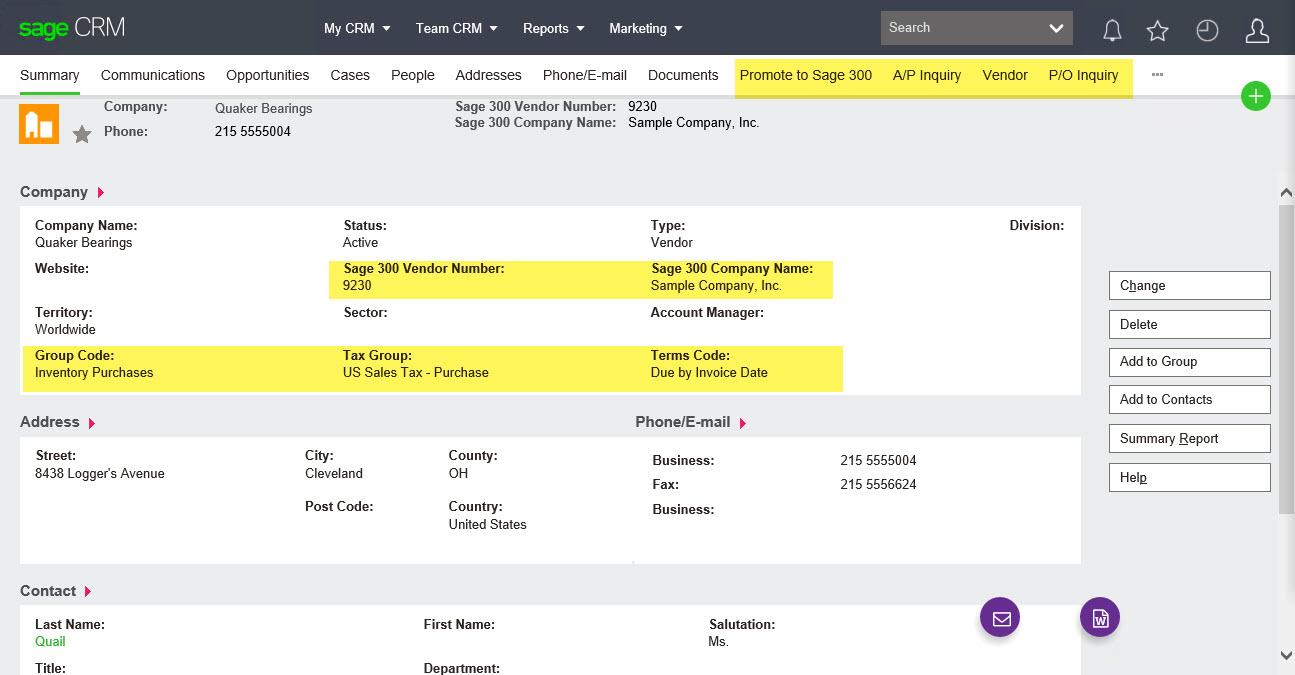
Task: Click the green plus to create new record
Action: click(1256, 96)
